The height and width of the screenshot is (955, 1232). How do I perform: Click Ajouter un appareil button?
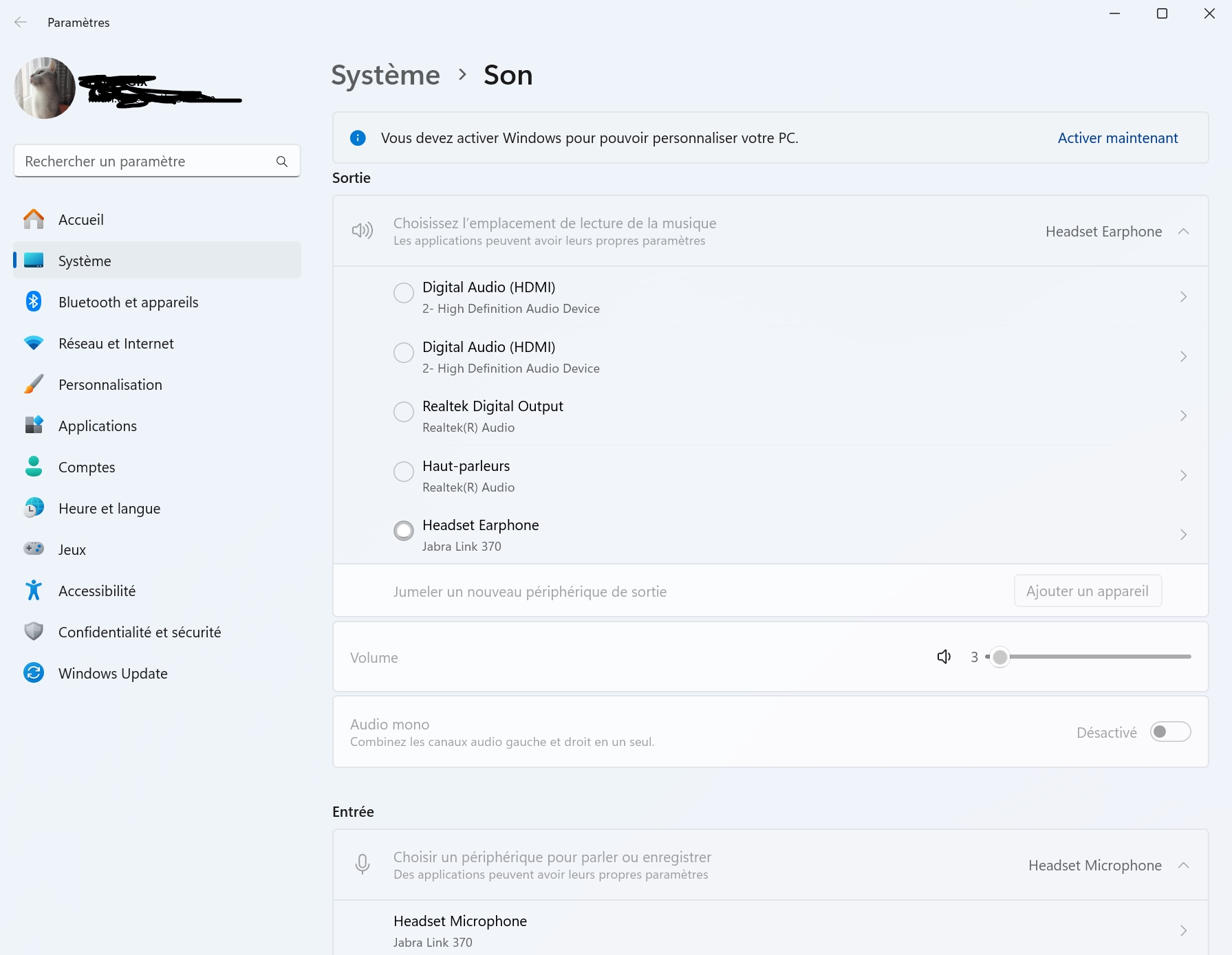click(1087, 591)
